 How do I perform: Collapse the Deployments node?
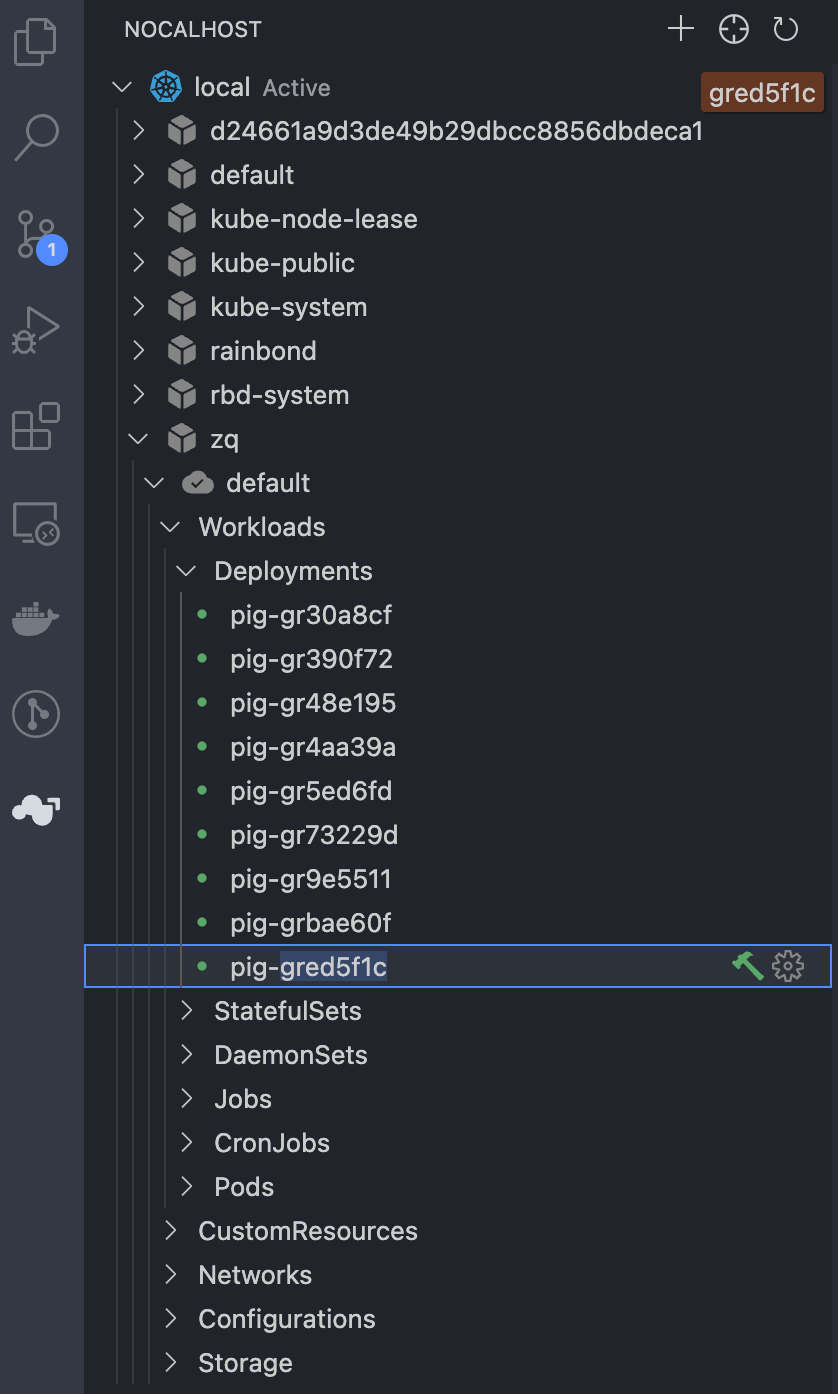point(187,571)
